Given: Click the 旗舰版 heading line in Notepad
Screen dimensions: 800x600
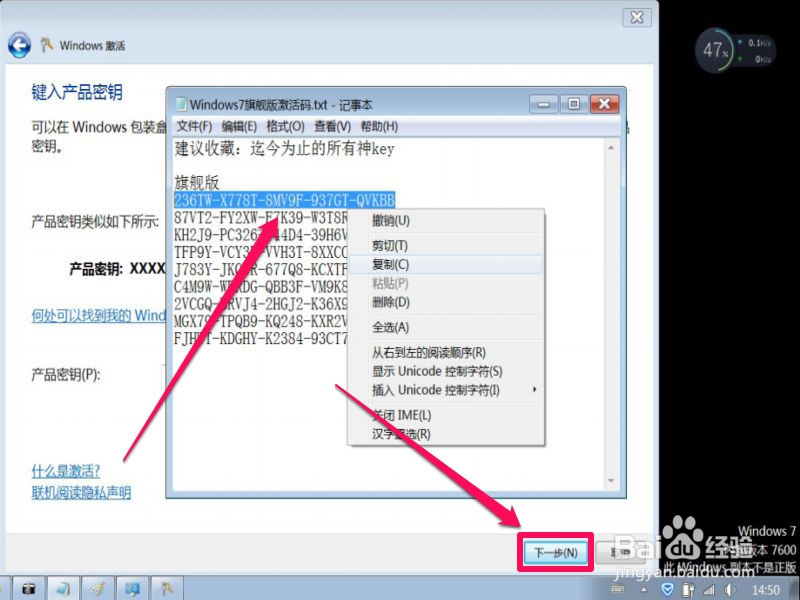Looking at the screenshot, I should (197, 183).
